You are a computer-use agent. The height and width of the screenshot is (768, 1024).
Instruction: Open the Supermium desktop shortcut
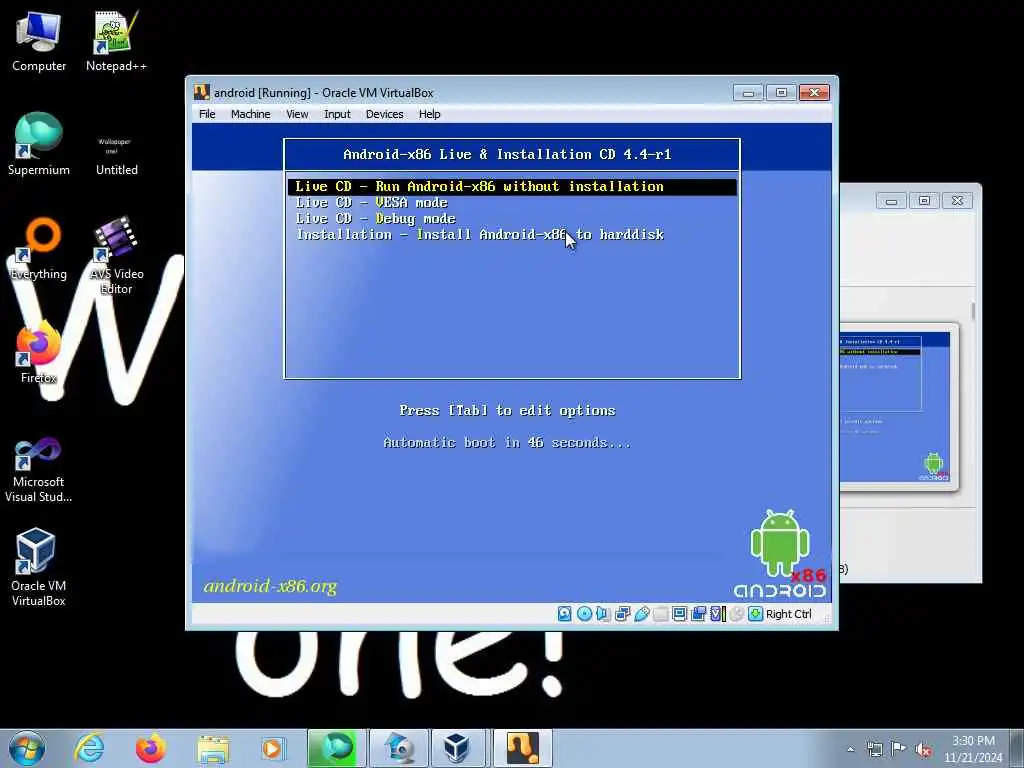(39, 144)
